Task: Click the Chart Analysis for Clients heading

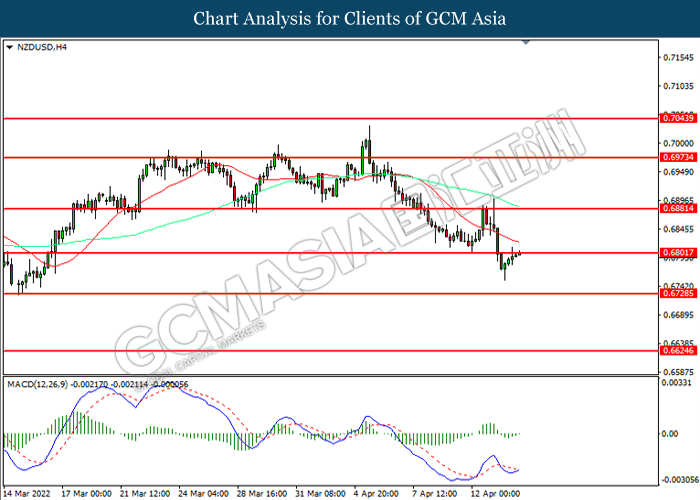Action: click(x=350, y=18)
